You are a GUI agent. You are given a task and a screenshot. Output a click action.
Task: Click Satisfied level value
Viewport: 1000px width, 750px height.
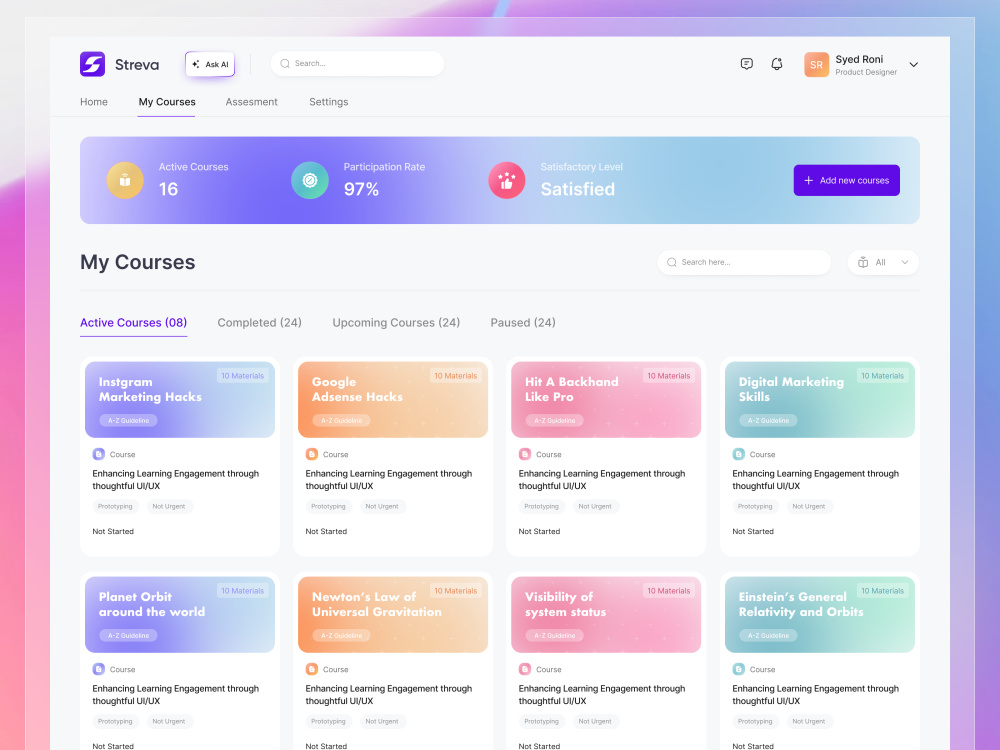(x=578, y=189)
